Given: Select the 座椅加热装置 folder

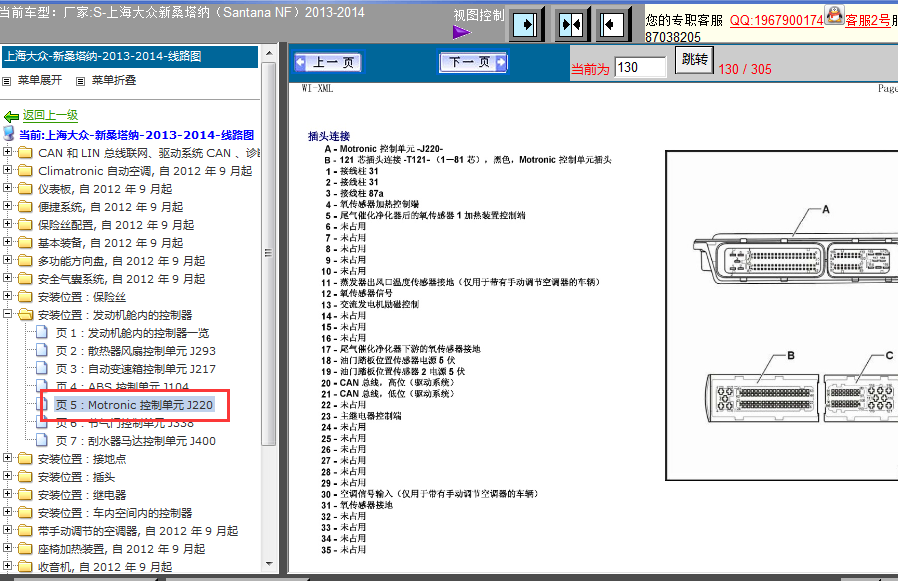Looking at the screenshot, I should click(121, 549).
